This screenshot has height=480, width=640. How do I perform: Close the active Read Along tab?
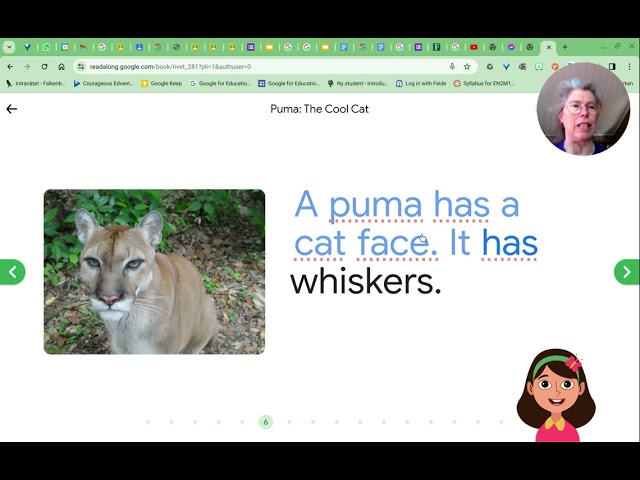pyautogui.click(x=549, y=47)
